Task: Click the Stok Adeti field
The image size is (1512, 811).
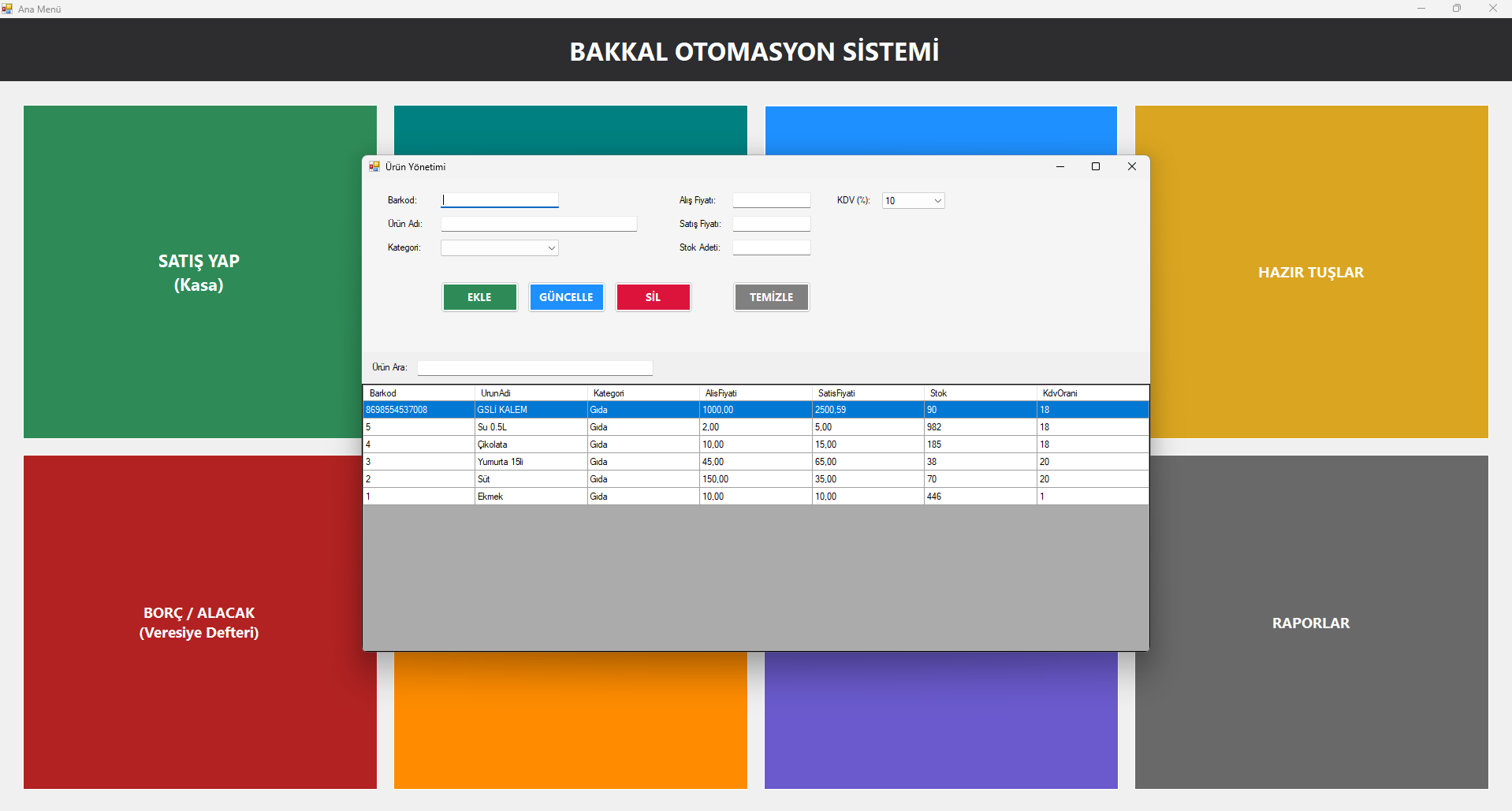Action: [771, 247]
